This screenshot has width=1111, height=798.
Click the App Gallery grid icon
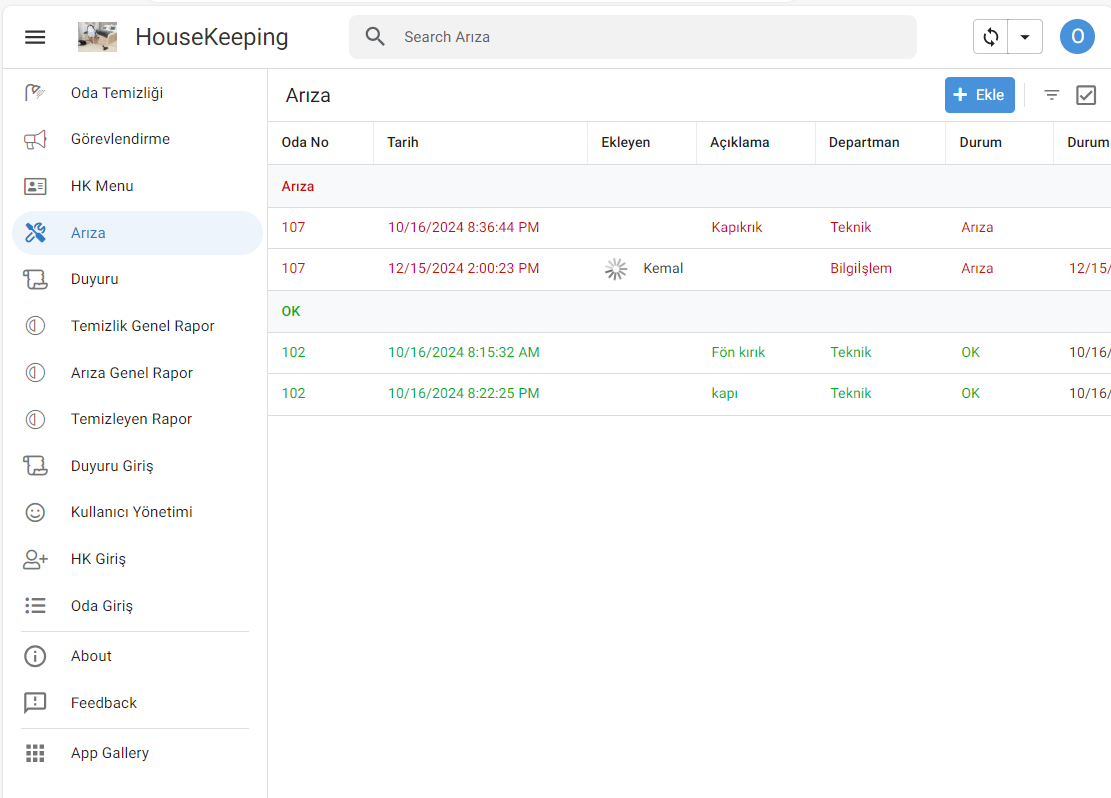coord(35,753)
